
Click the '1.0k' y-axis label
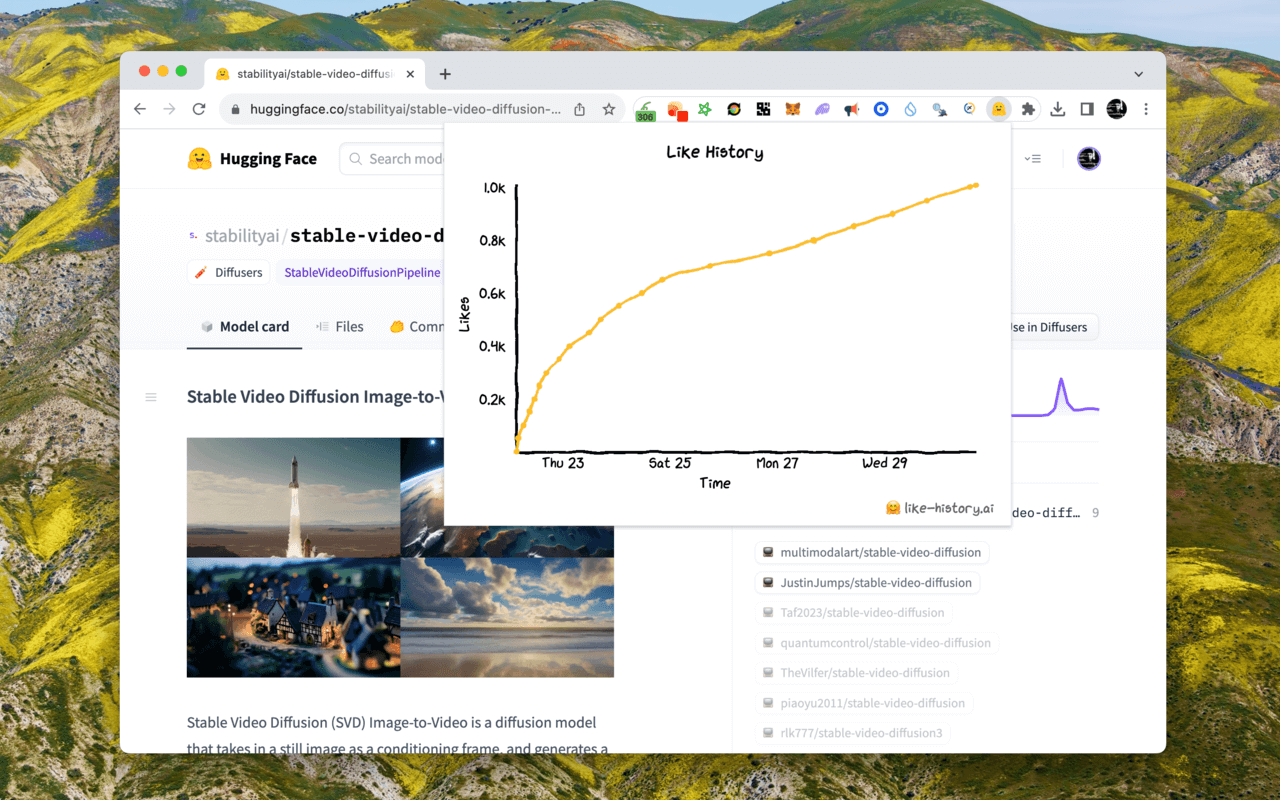click(494, 188)
